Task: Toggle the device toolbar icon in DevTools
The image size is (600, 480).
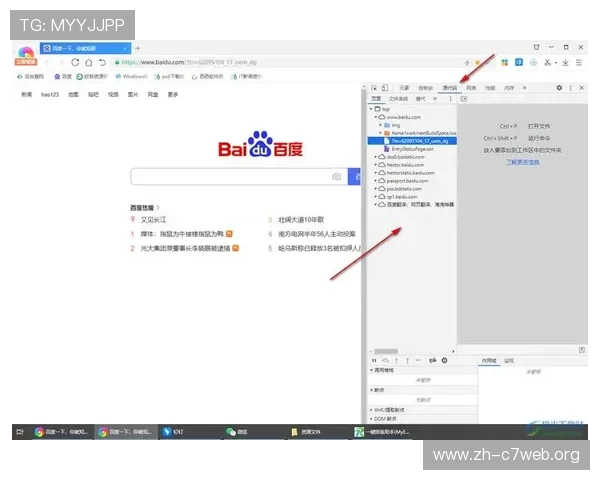Action: [384, 88]
